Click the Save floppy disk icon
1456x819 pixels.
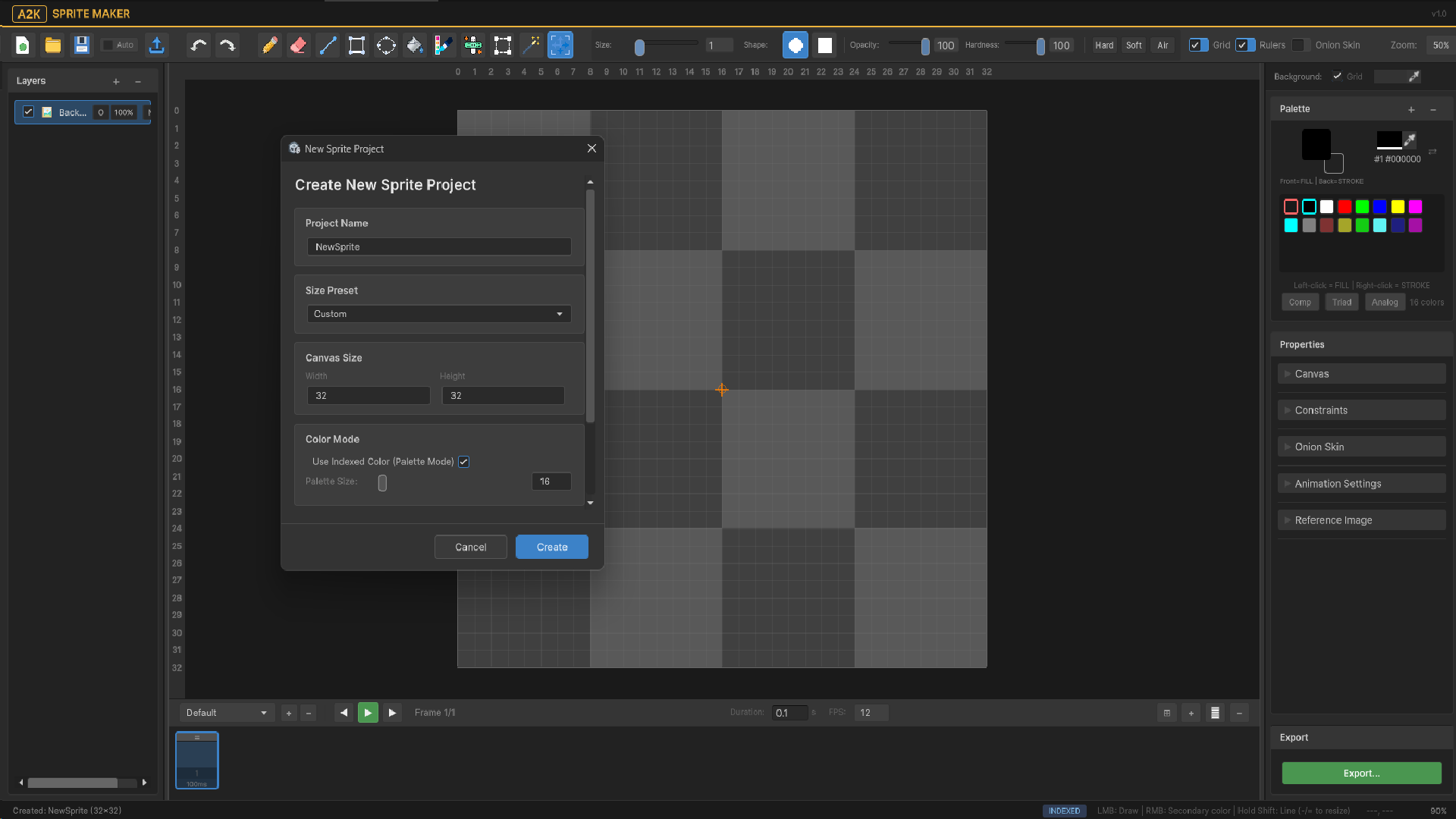click(82, 45)
